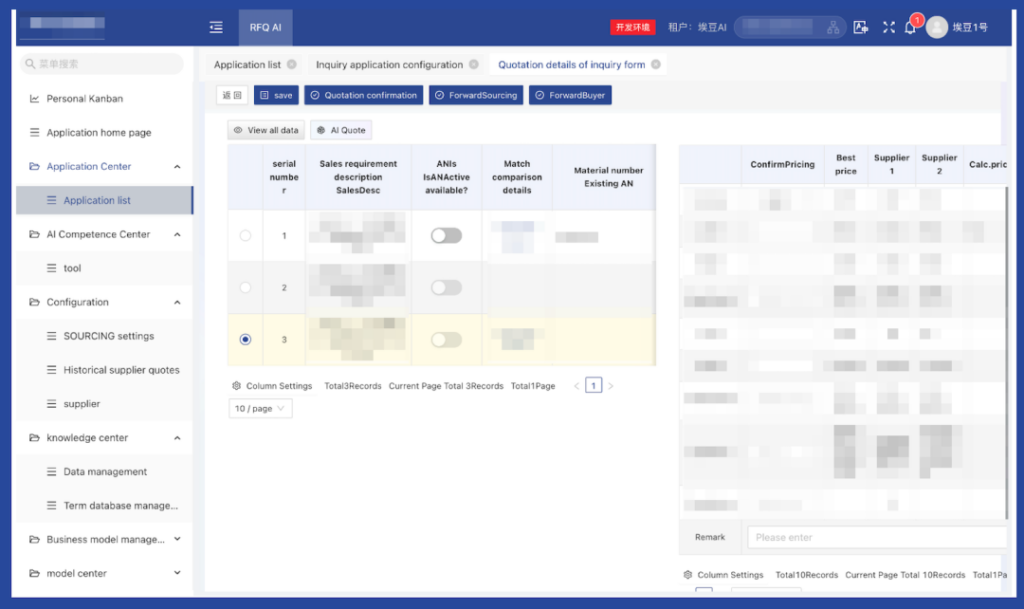Close the Application list tab
Image resolution: width=1024 pixels, height=609 pixels.
coord(292,64)
